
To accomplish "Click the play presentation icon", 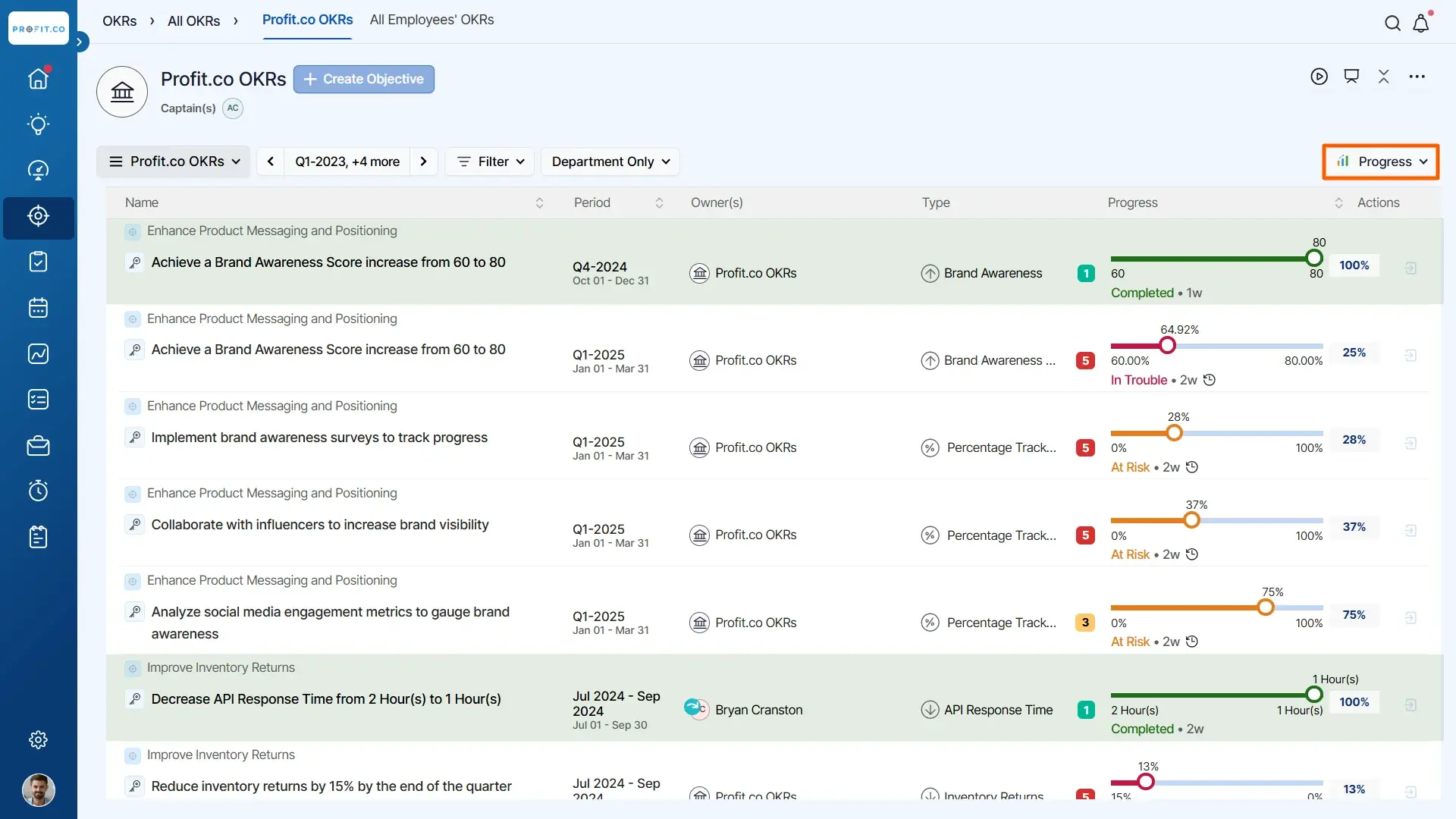I will coord(1319,77).
